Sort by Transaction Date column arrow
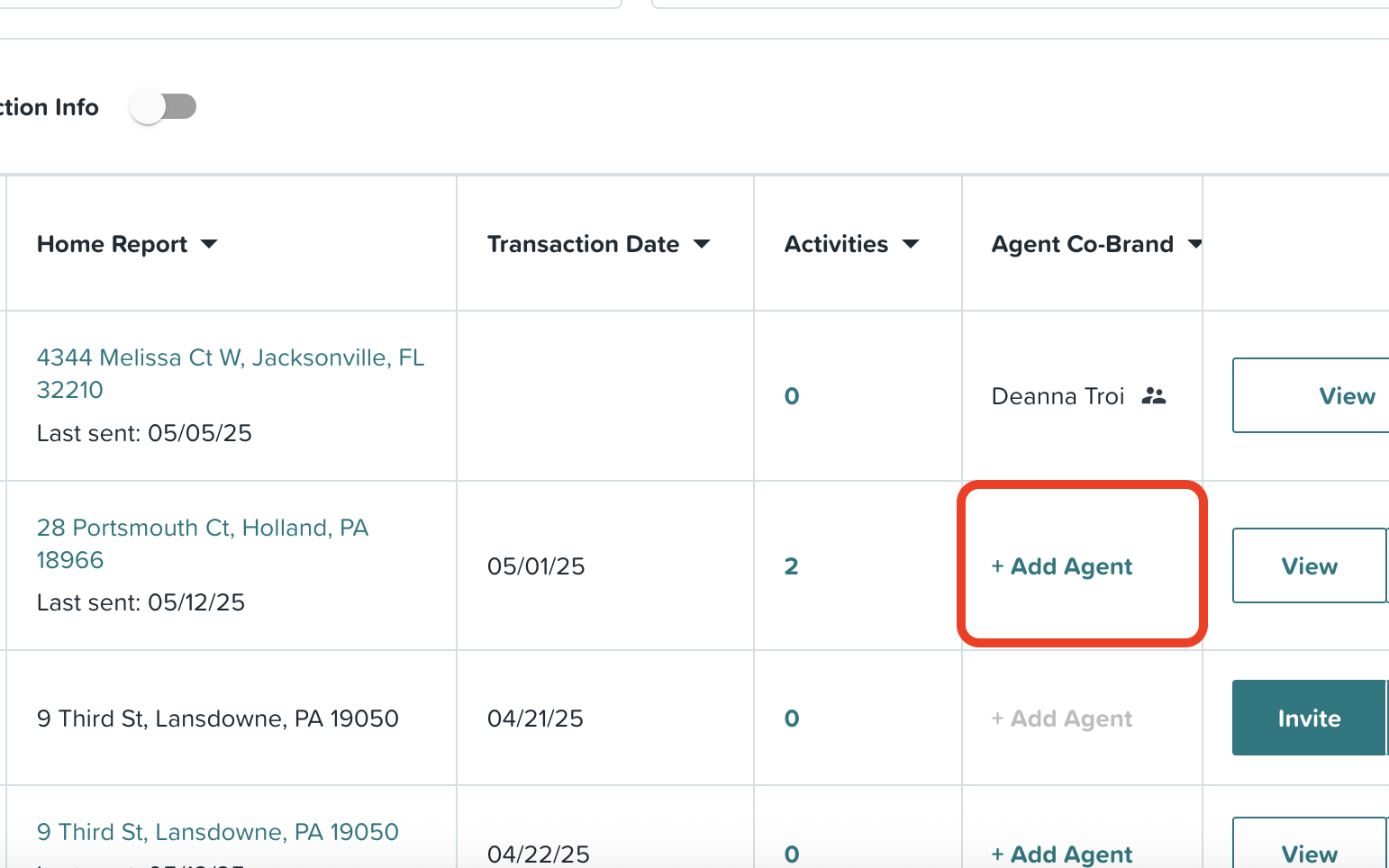The image size is (1389, 868). [702, 244]
